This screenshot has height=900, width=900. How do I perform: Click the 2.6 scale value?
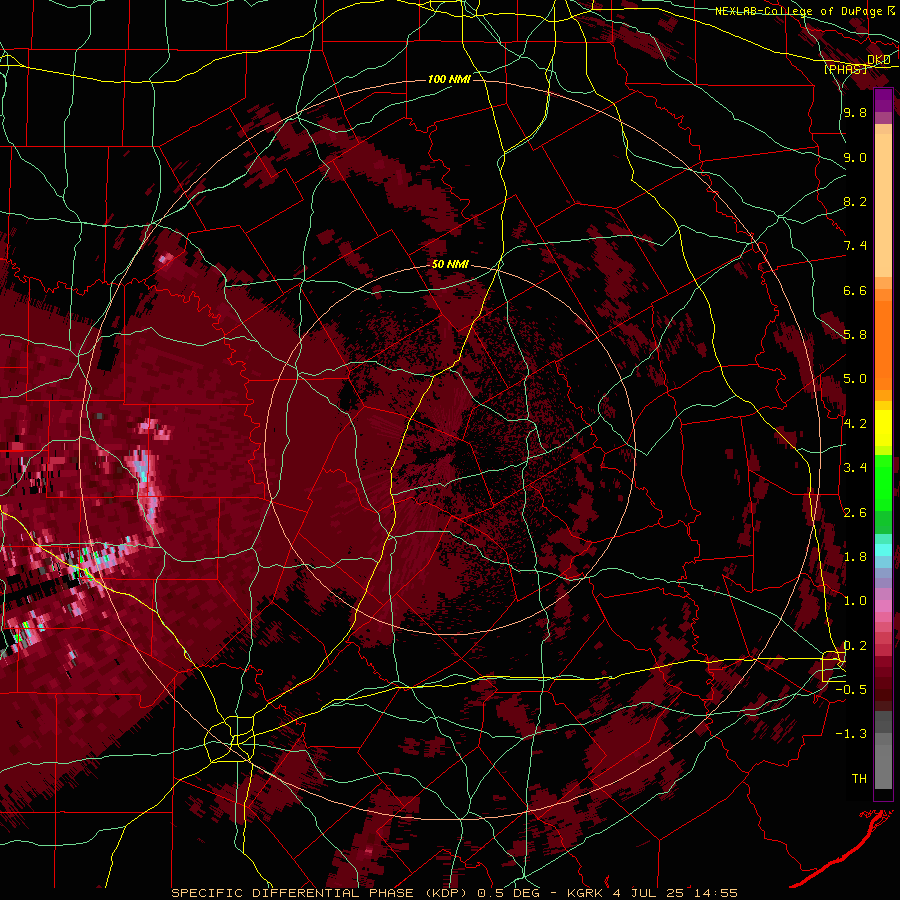coord(855,513)
